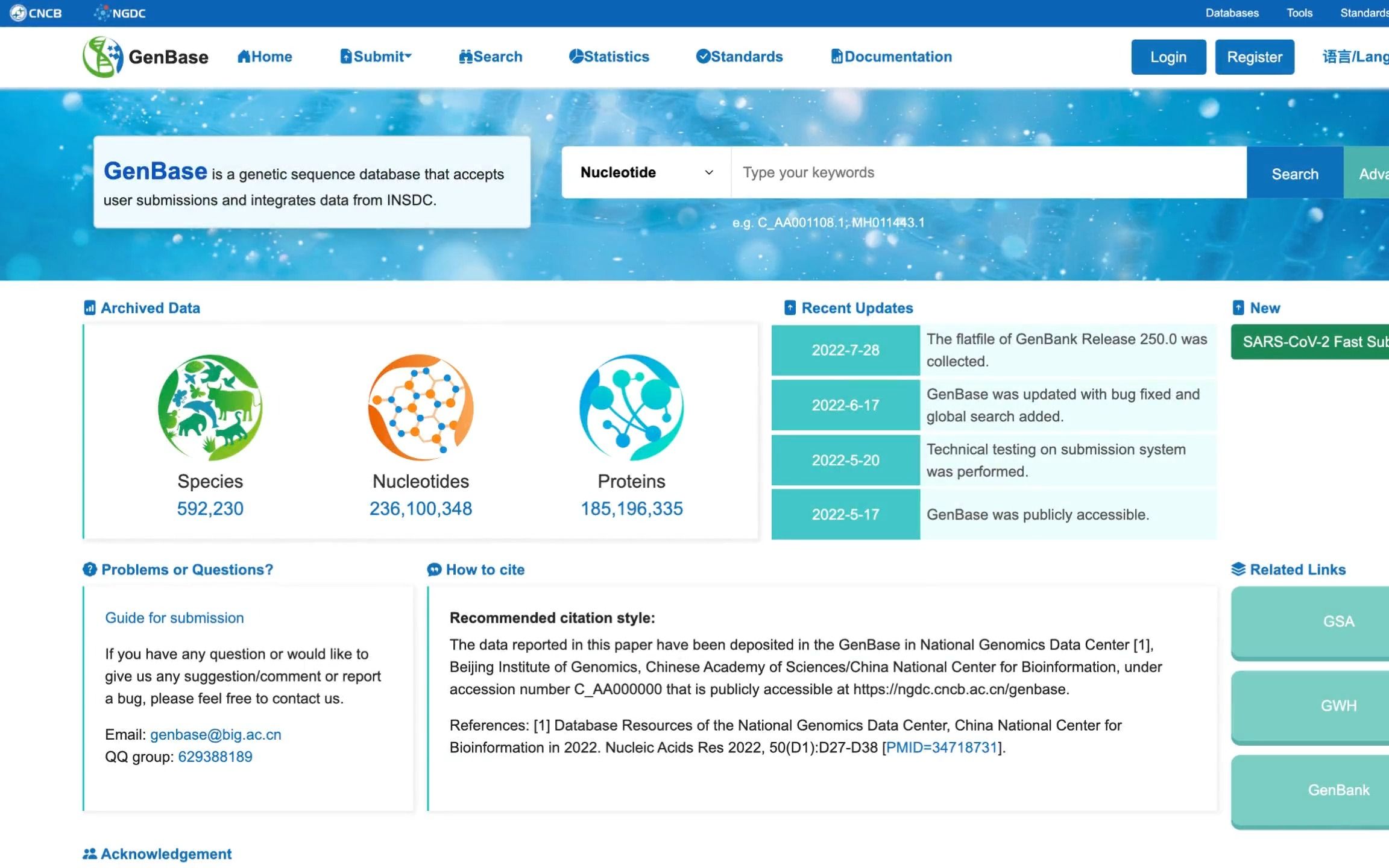Image resolution: width=1389 pixels, height=868 pixels.
Task: Click the NGDC logo in top bar
Action: click(120, 13)
